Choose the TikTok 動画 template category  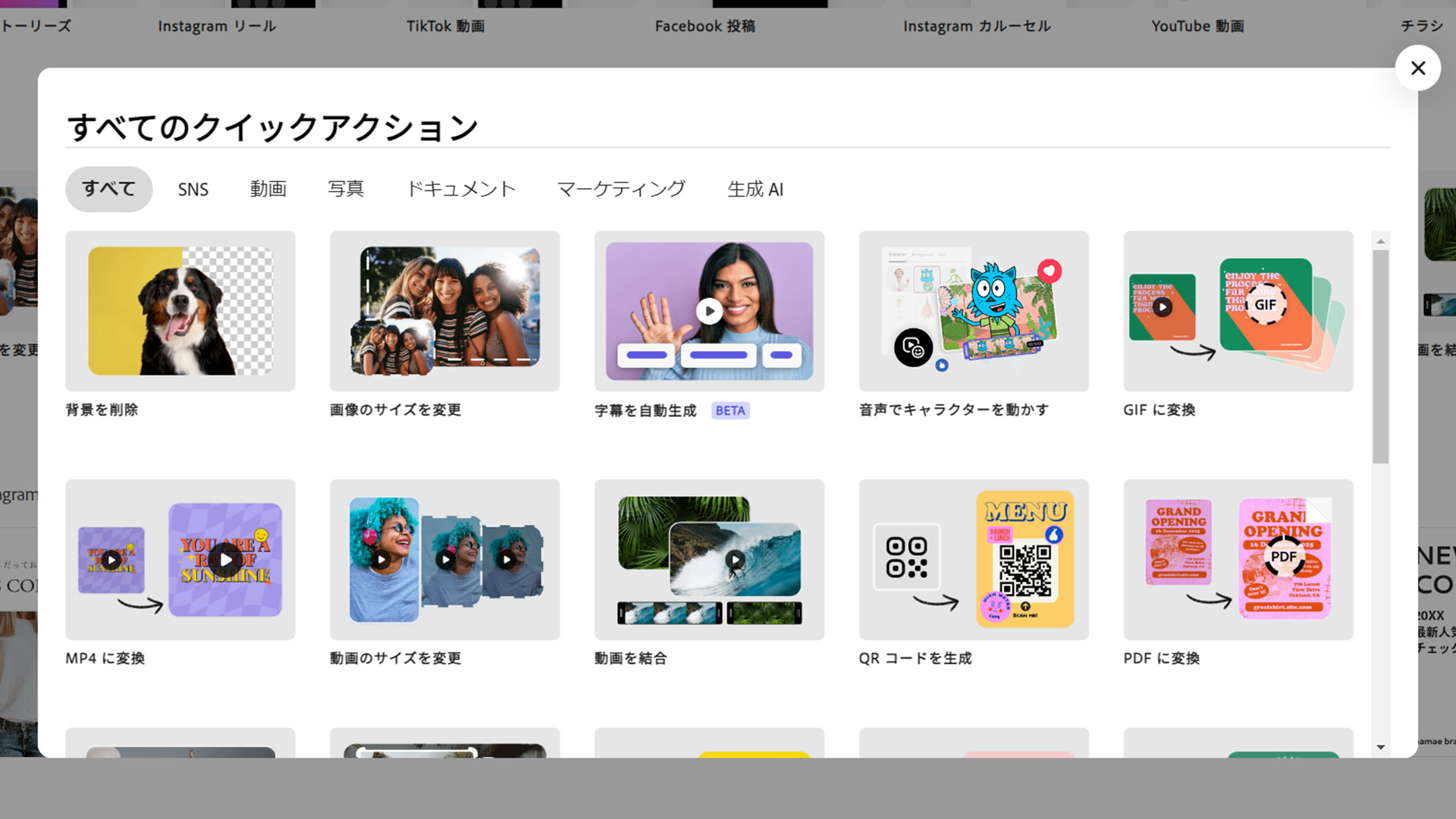[x=446, y=25]
